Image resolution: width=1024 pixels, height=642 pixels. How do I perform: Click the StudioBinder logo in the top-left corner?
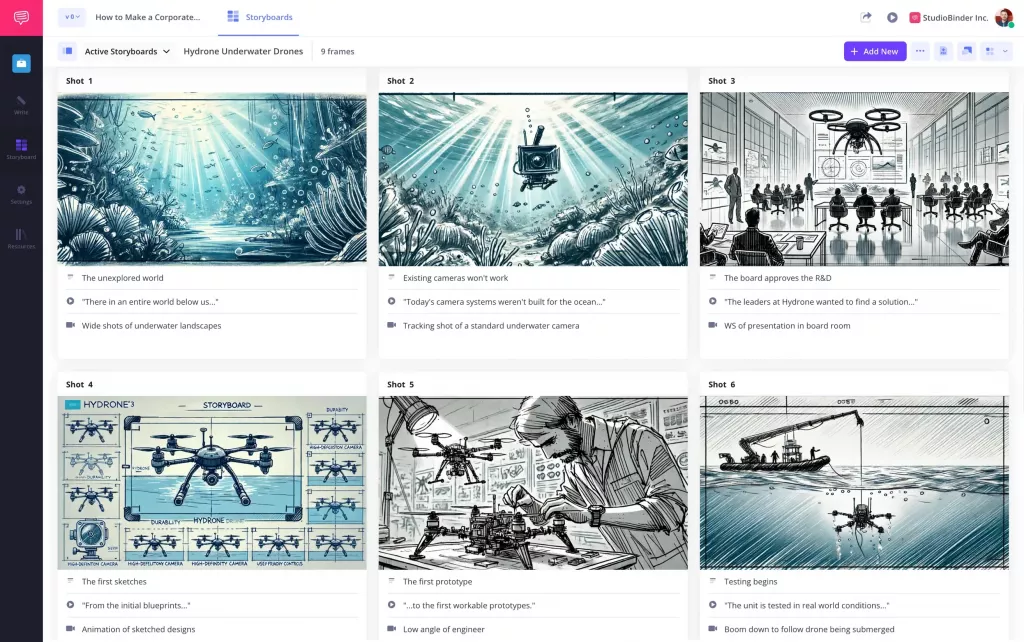pyautogui.click(x=21, y=17)
